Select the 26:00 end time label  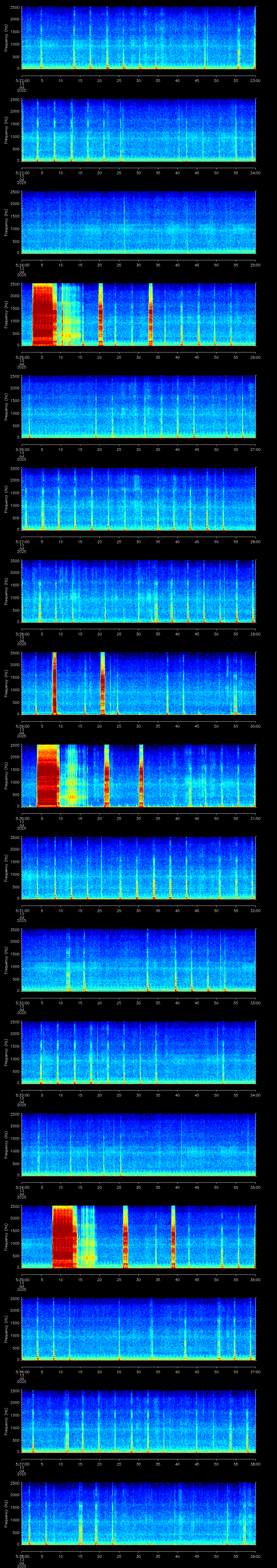click(255, 357)
